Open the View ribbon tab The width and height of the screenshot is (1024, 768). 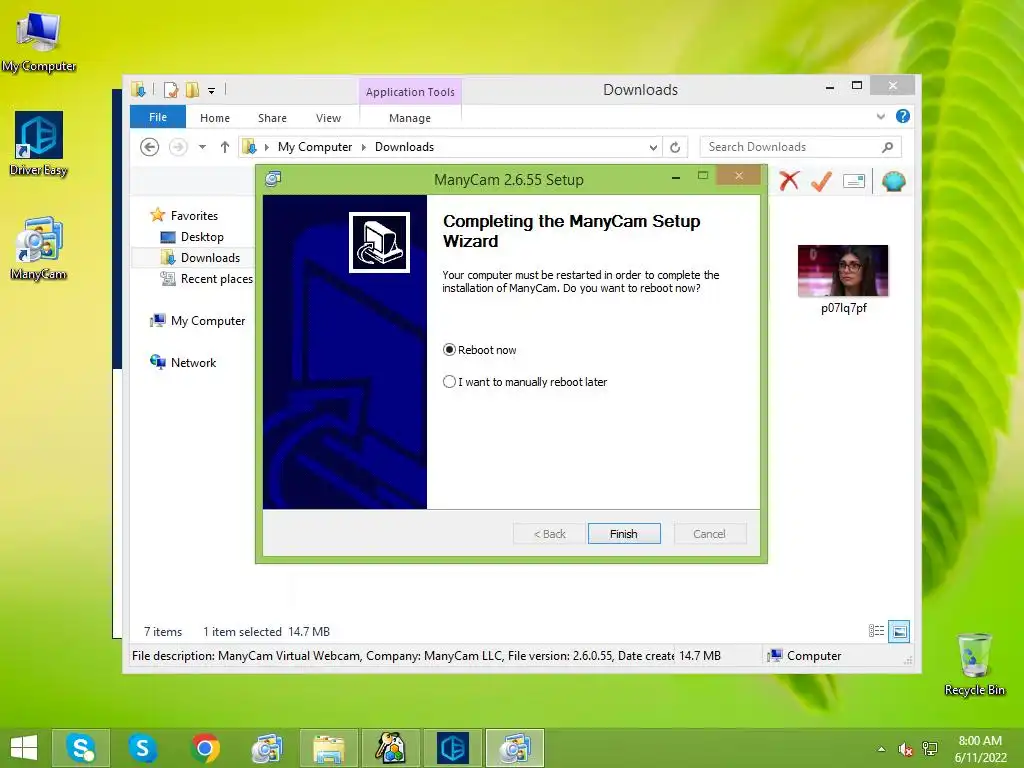(328, 118)
